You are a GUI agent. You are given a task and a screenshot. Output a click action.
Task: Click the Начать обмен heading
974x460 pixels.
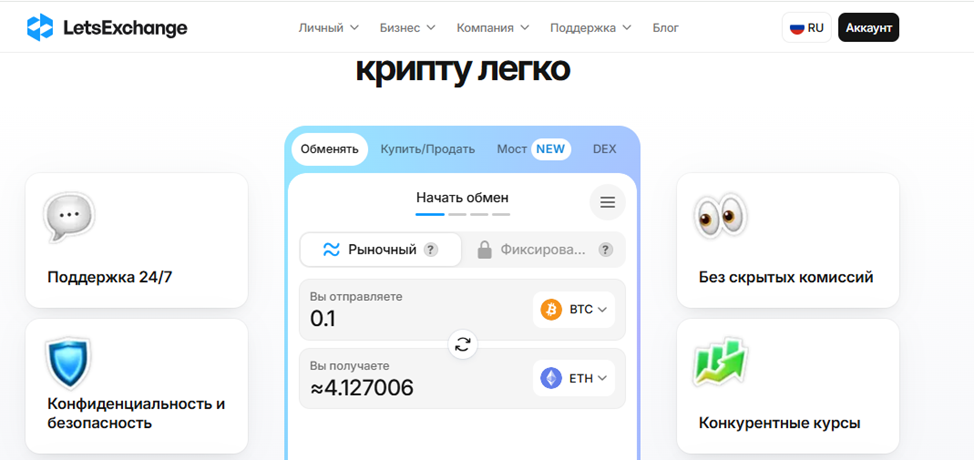pyautogui.click(x=462, y=197)
